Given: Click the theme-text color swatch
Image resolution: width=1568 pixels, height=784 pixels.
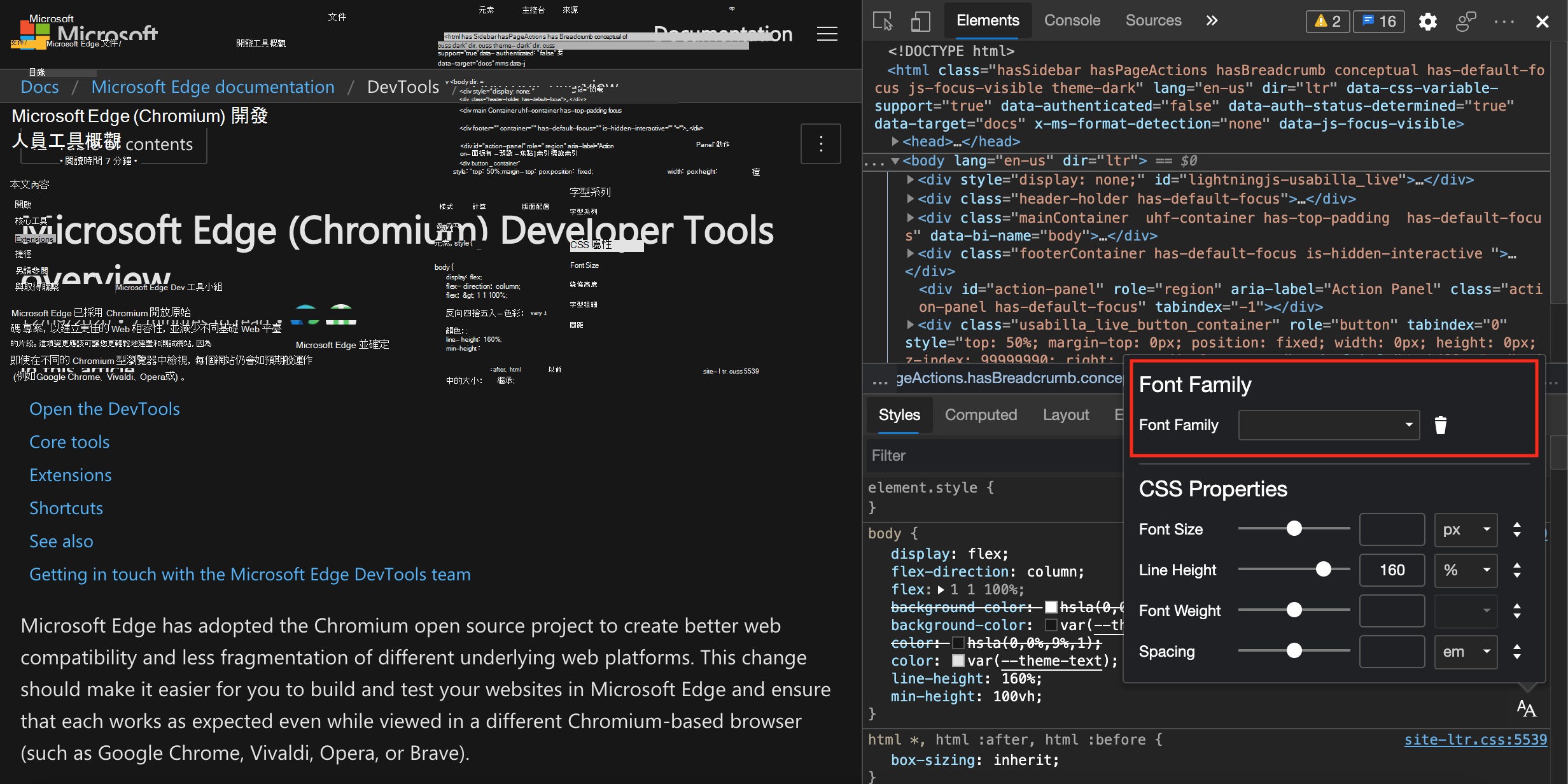Looking at the screenshot, I should tap(958, 661).
